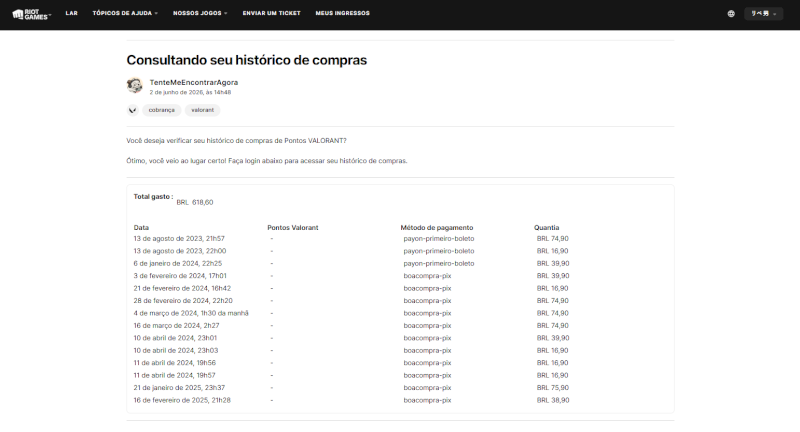The height and width of the screenshot is (432, 800).
Task: Expand the Nossos Jogos dropdown
Action: tap(200, 13)
